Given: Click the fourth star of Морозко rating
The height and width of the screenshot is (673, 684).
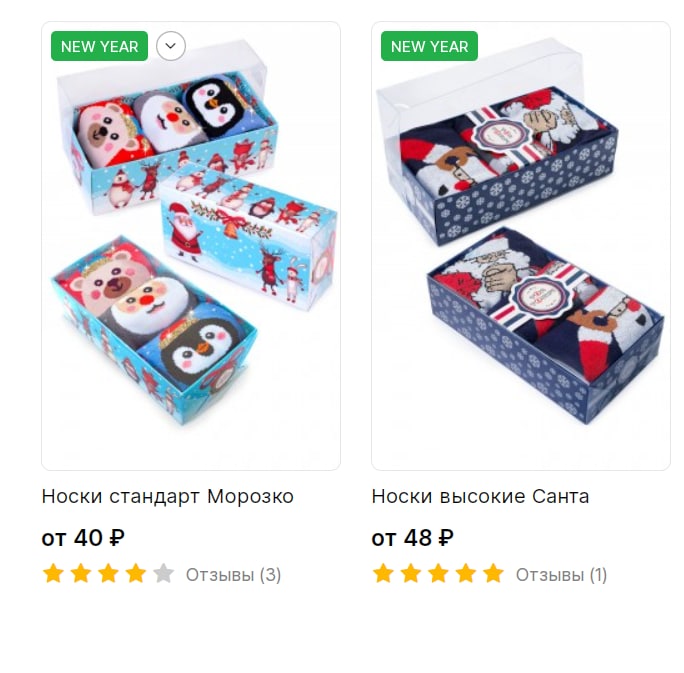Looking at the screenshot, I should (x=136, y=573).
